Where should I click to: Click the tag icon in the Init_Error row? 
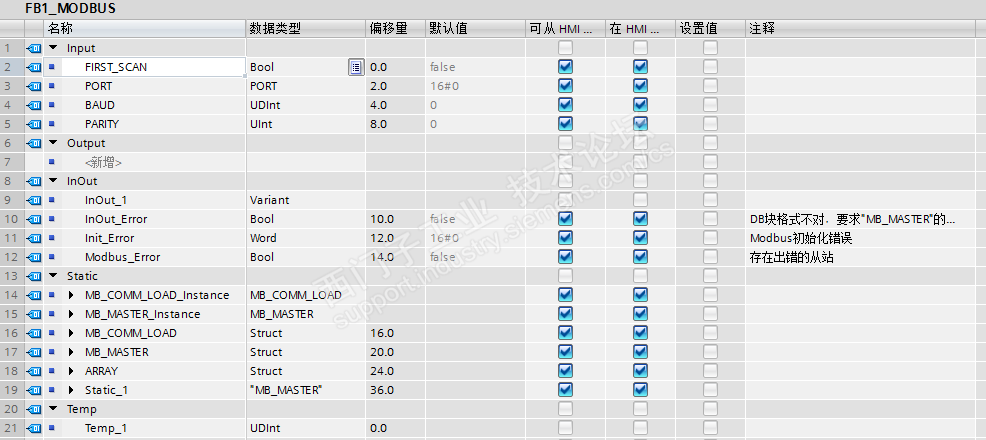(34, 238)
